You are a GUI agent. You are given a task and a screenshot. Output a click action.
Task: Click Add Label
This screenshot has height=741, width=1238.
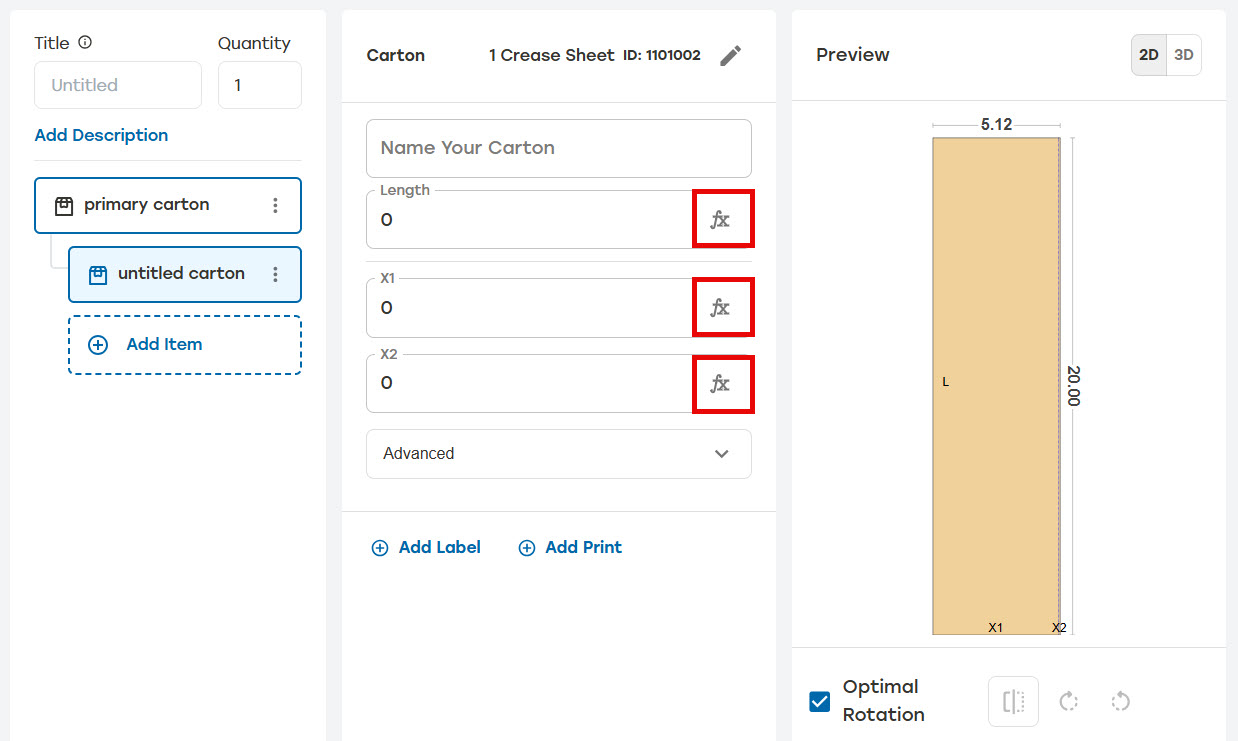coord(426,547)
